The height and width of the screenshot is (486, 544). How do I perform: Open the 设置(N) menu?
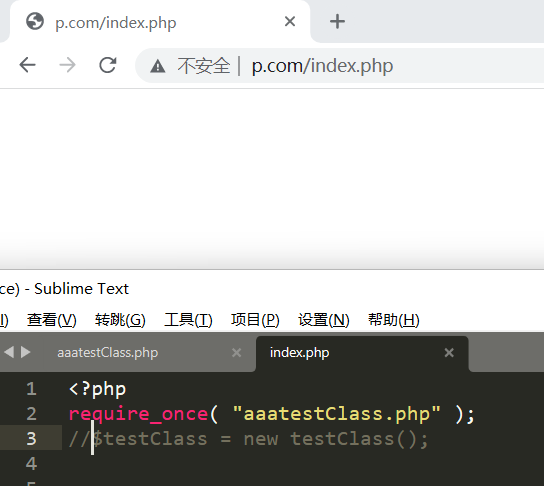pos(324,320)
